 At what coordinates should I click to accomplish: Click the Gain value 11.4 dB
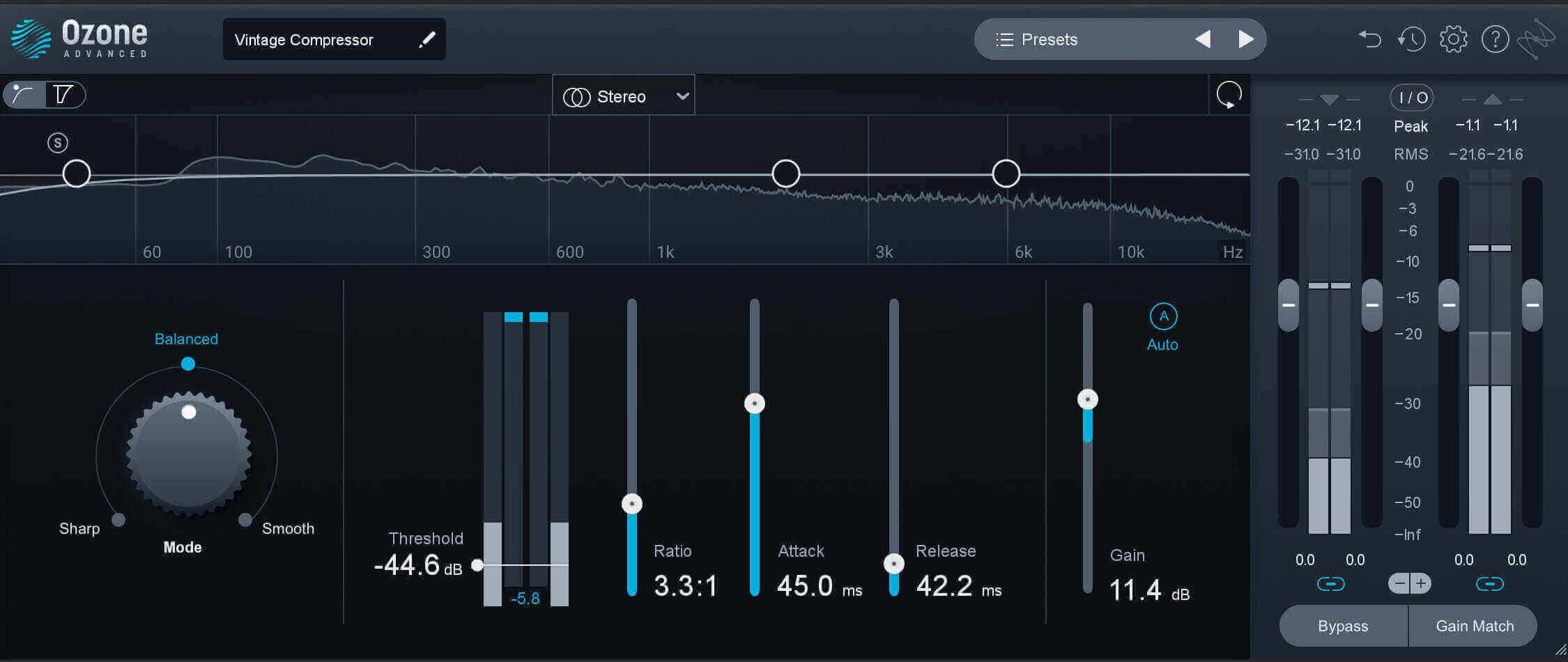[x=1150, y=590]
